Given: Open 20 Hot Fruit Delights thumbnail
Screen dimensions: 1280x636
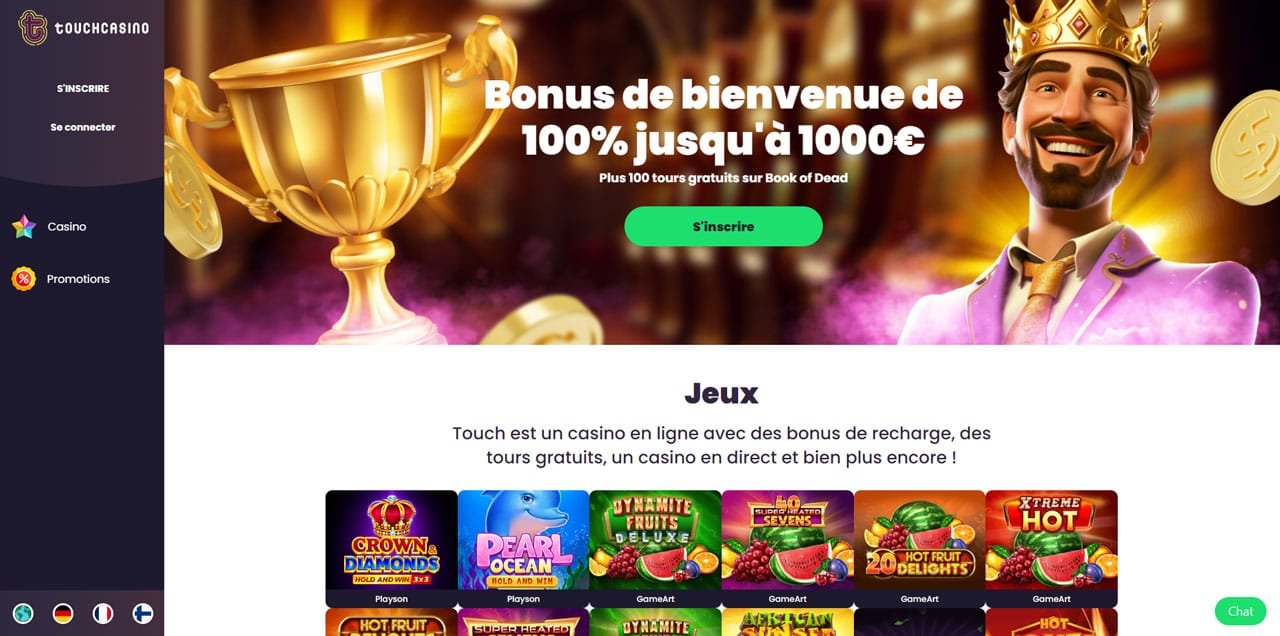Looking at the screenshot, I should click(920, 549).
